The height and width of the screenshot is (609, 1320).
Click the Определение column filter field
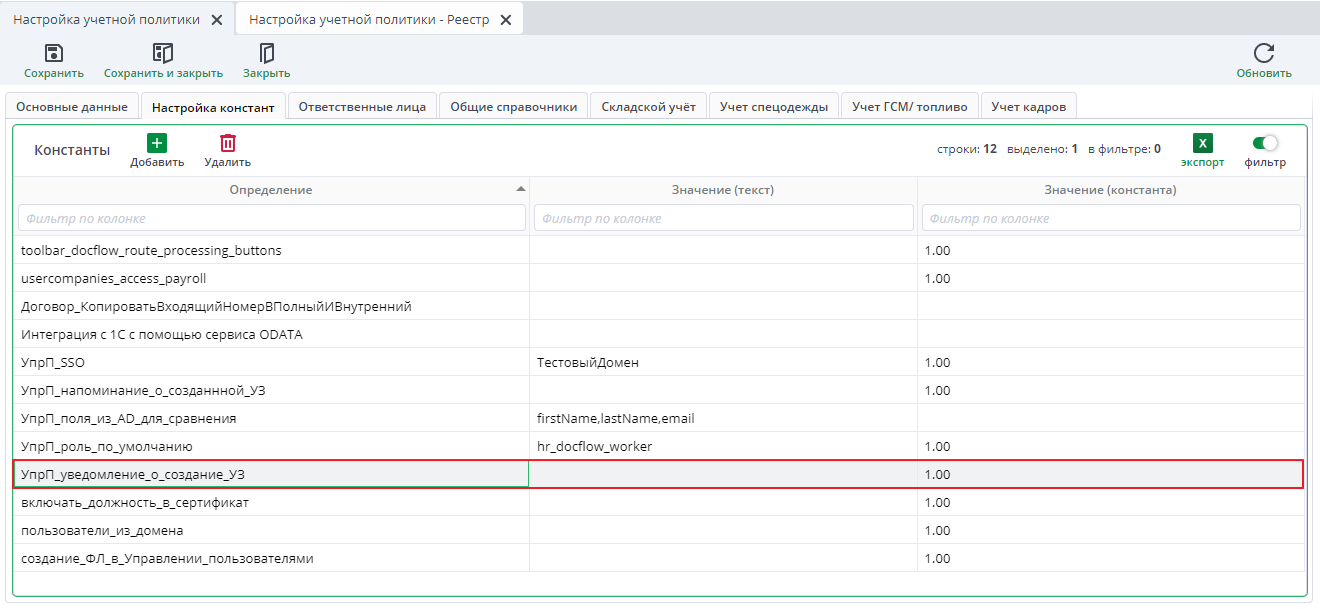[x=272, y=218]
